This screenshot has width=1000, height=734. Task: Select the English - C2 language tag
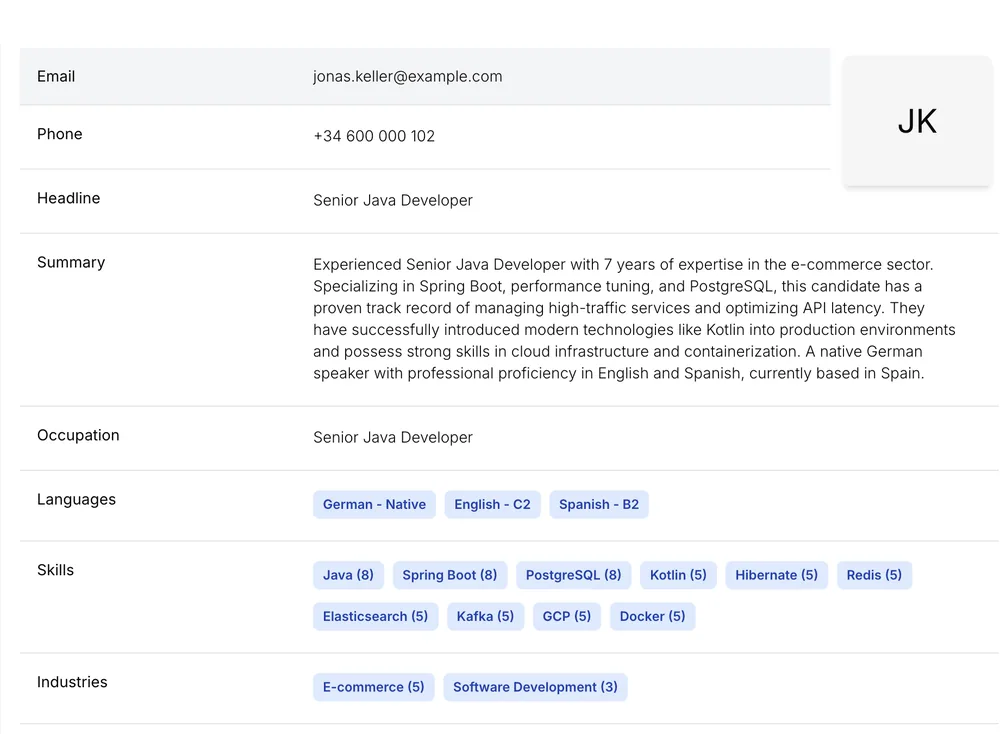tap(492, 504)
